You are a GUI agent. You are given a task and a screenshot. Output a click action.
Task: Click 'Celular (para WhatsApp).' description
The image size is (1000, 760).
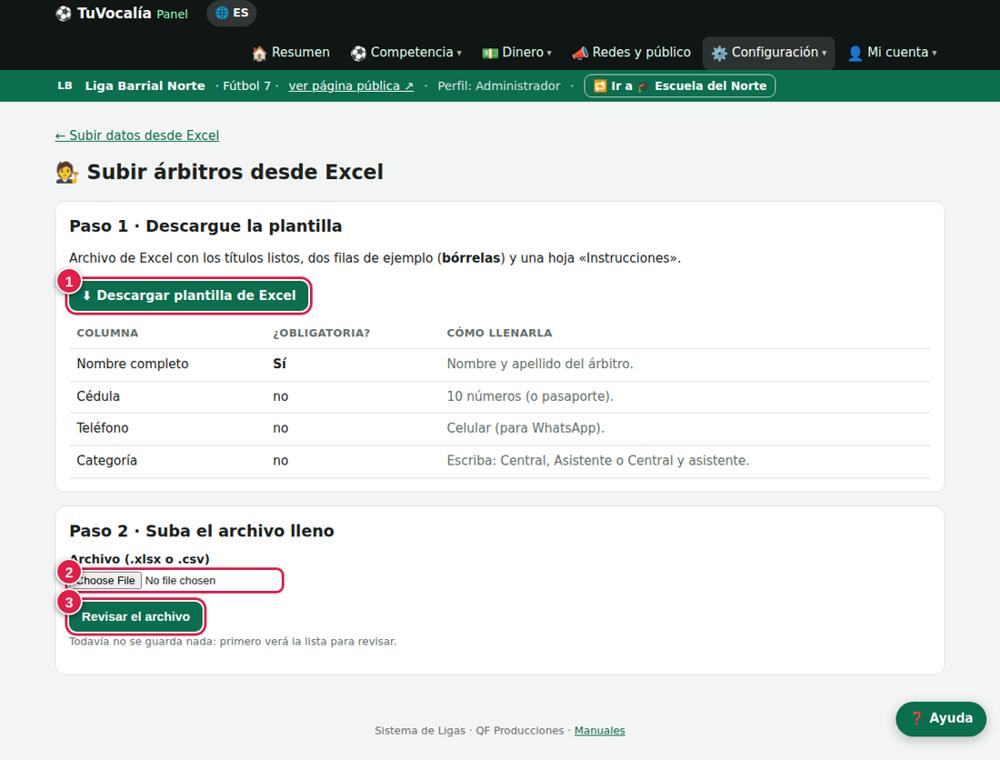[526, 428]
